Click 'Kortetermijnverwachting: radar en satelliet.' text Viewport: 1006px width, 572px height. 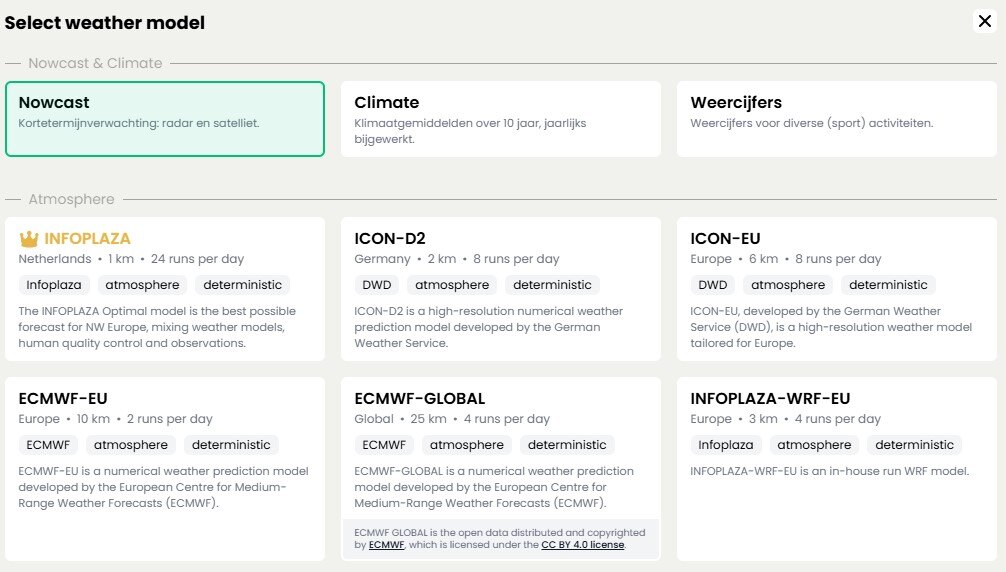point(139,123)
